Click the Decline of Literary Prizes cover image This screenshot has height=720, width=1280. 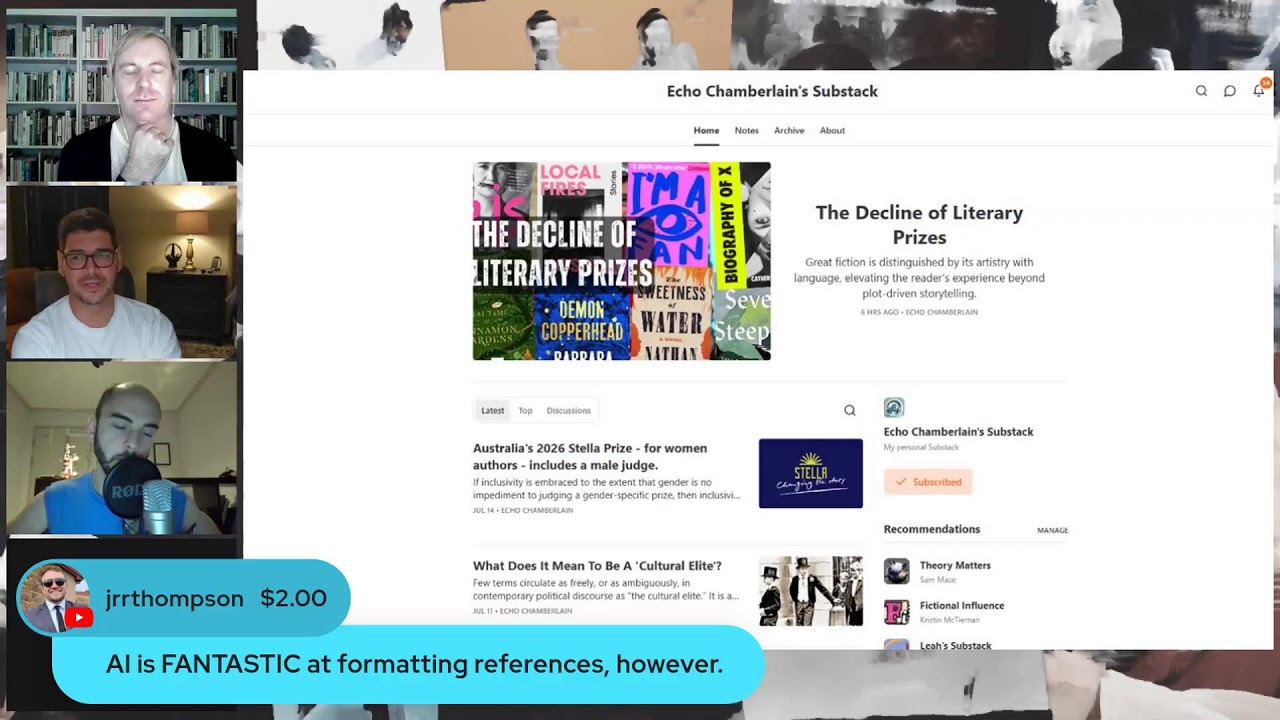pos(622,261)
